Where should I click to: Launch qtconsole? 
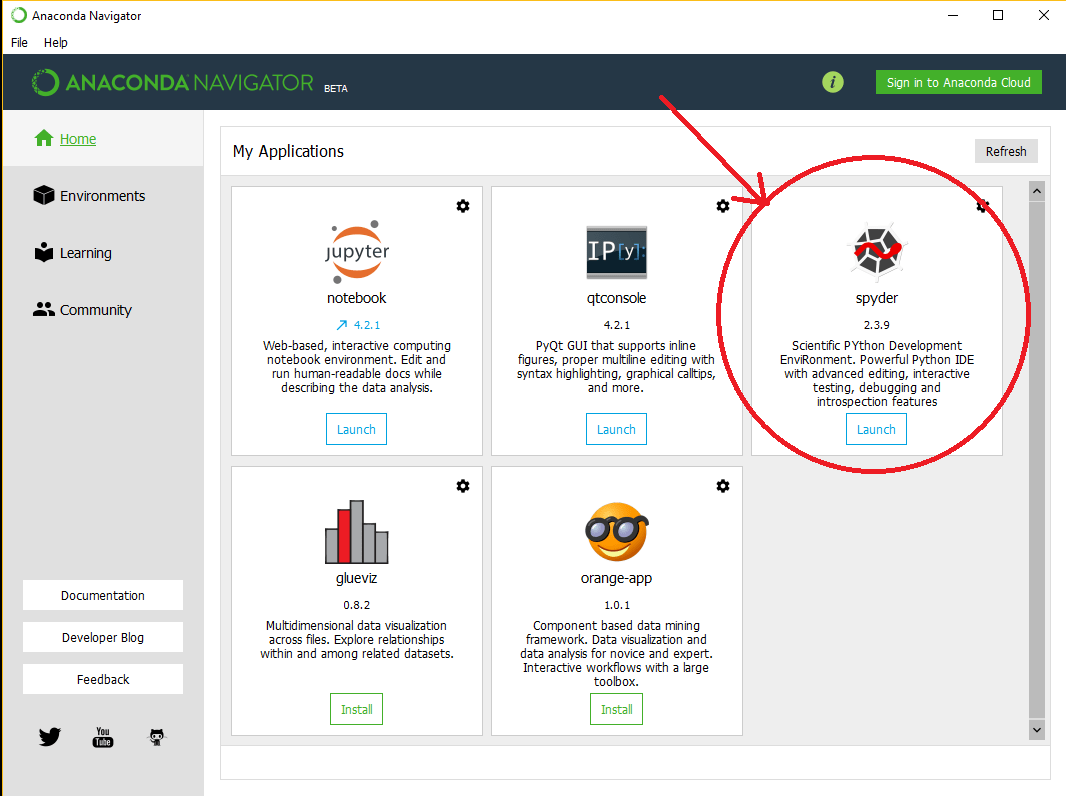(x=616, y=429)
